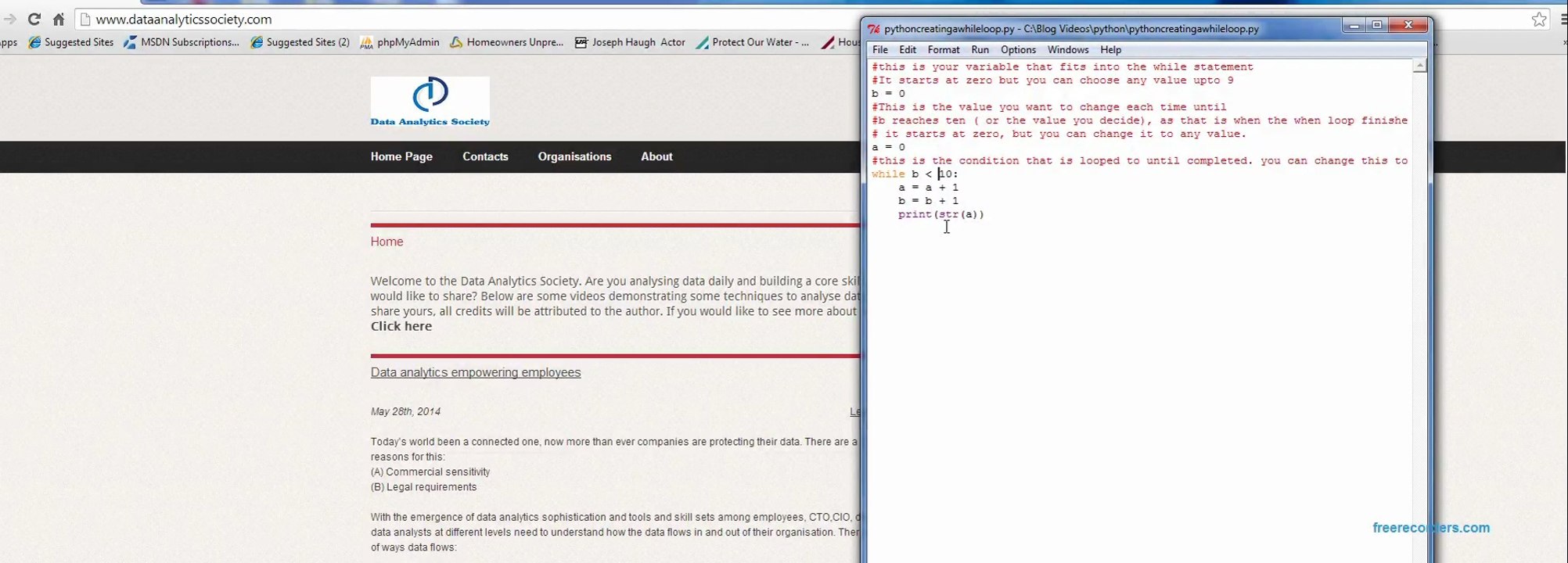Minimize the IDLE editor window
The width and height of the screenshot is (1568, 563).
[x=1354, y=26]
